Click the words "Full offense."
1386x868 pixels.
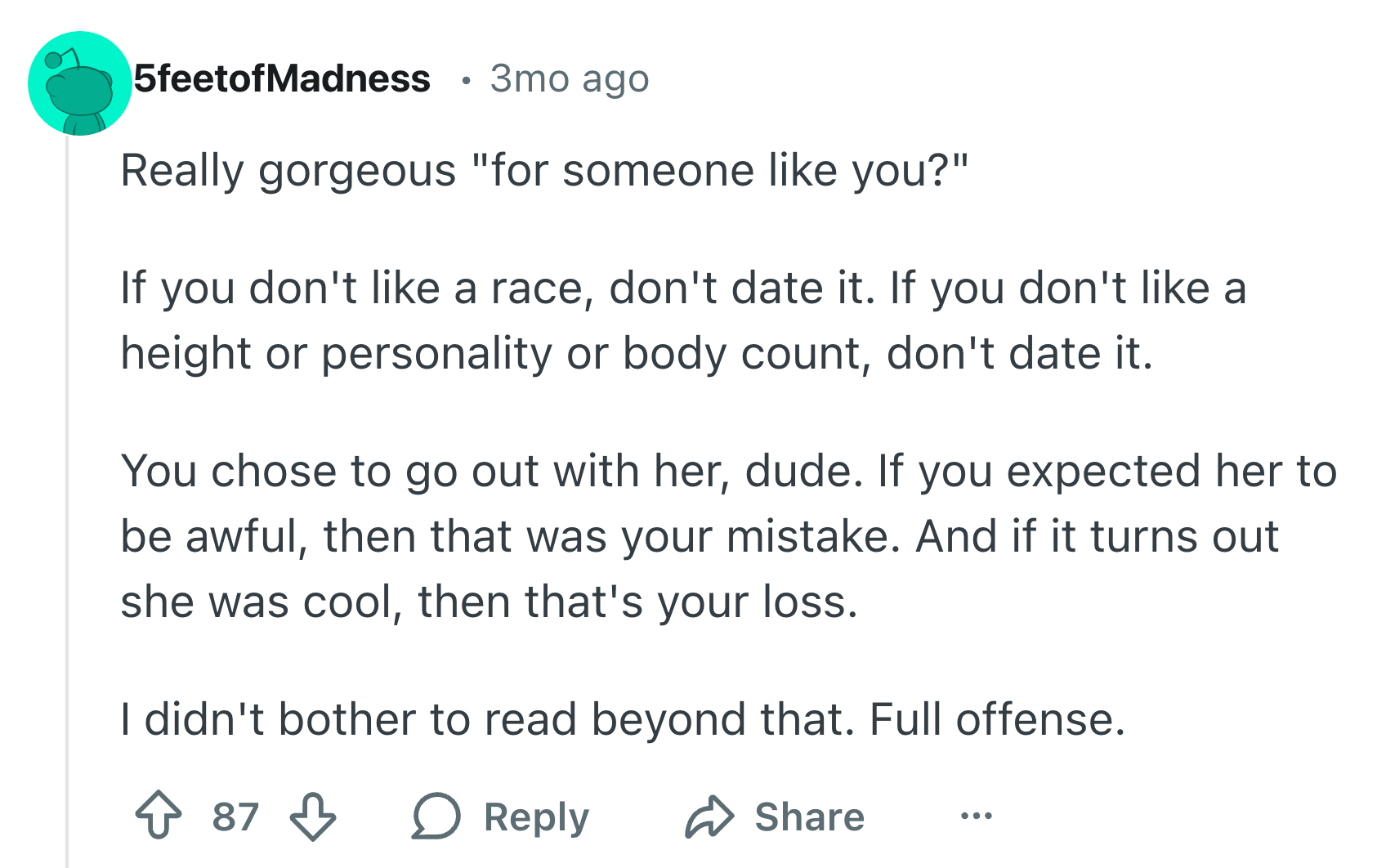[x=997, y=720]
